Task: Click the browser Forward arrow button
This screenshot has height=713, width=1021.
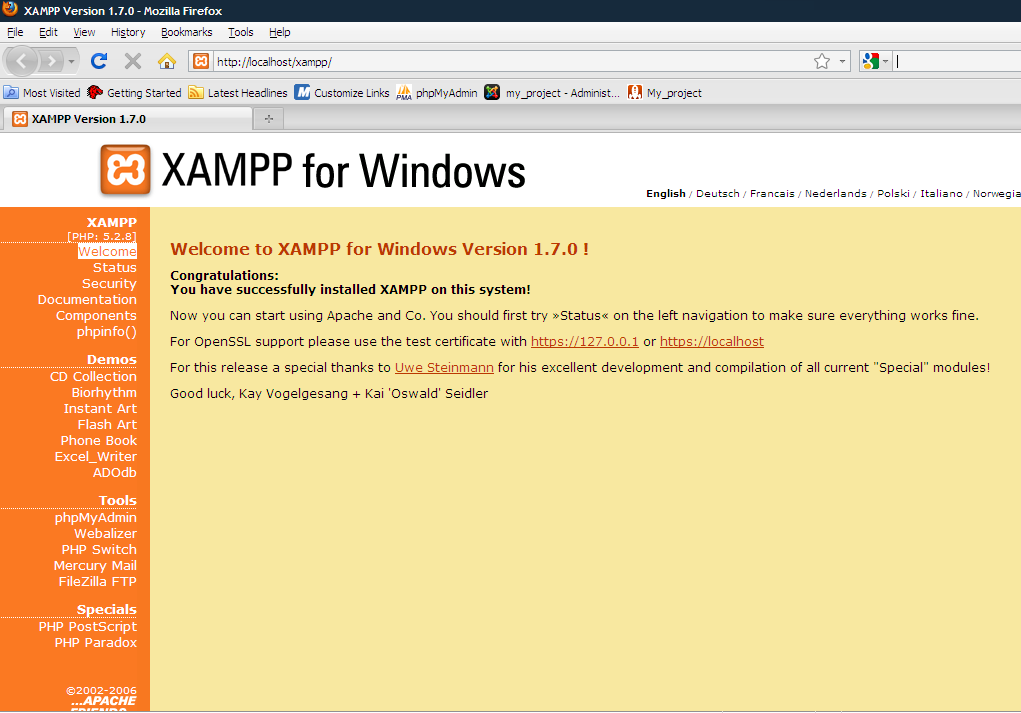Action: pyautogui.click(x=51, y=61)
